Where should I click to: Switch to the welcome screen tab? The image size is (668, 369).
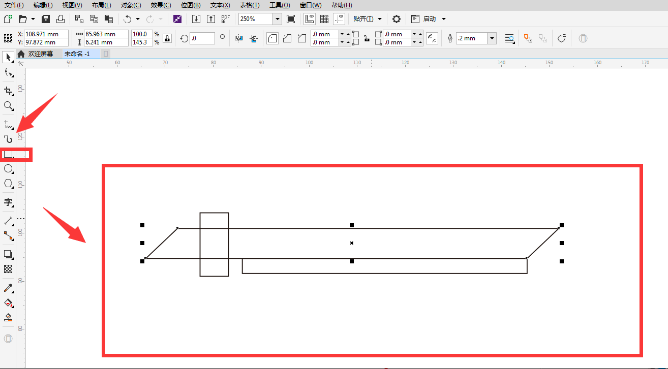37,54
